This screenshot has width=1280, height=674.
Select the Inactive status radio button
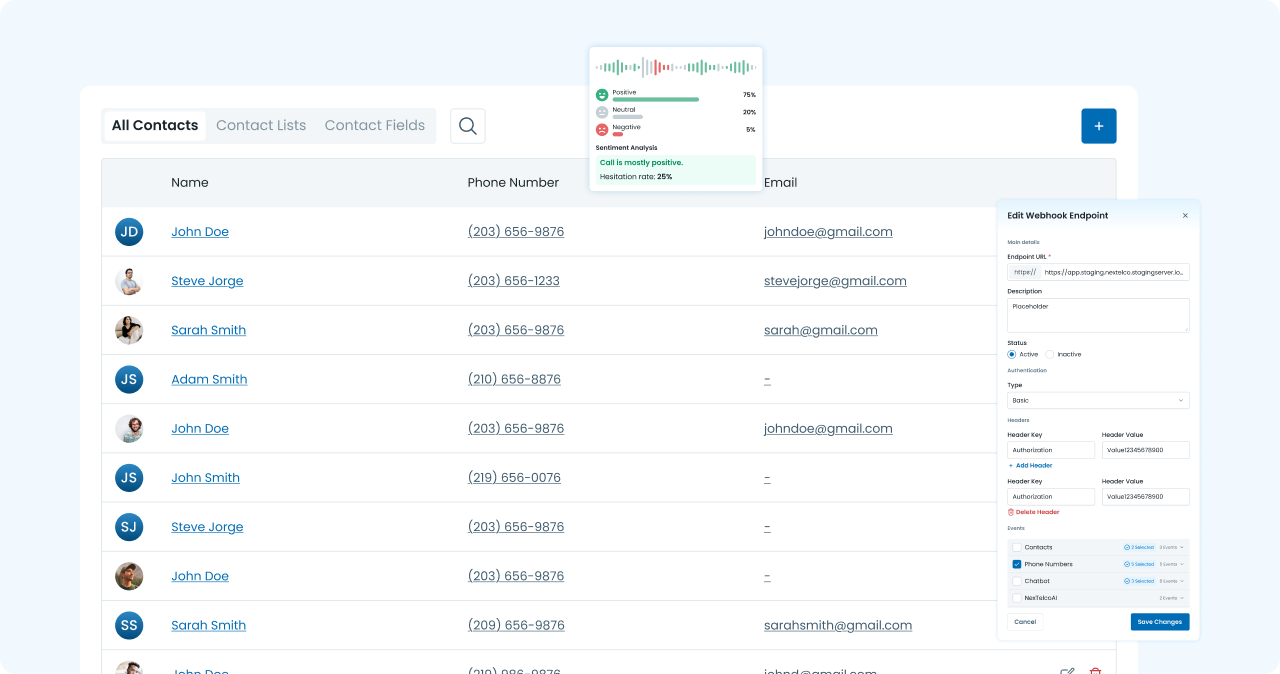1050,354
